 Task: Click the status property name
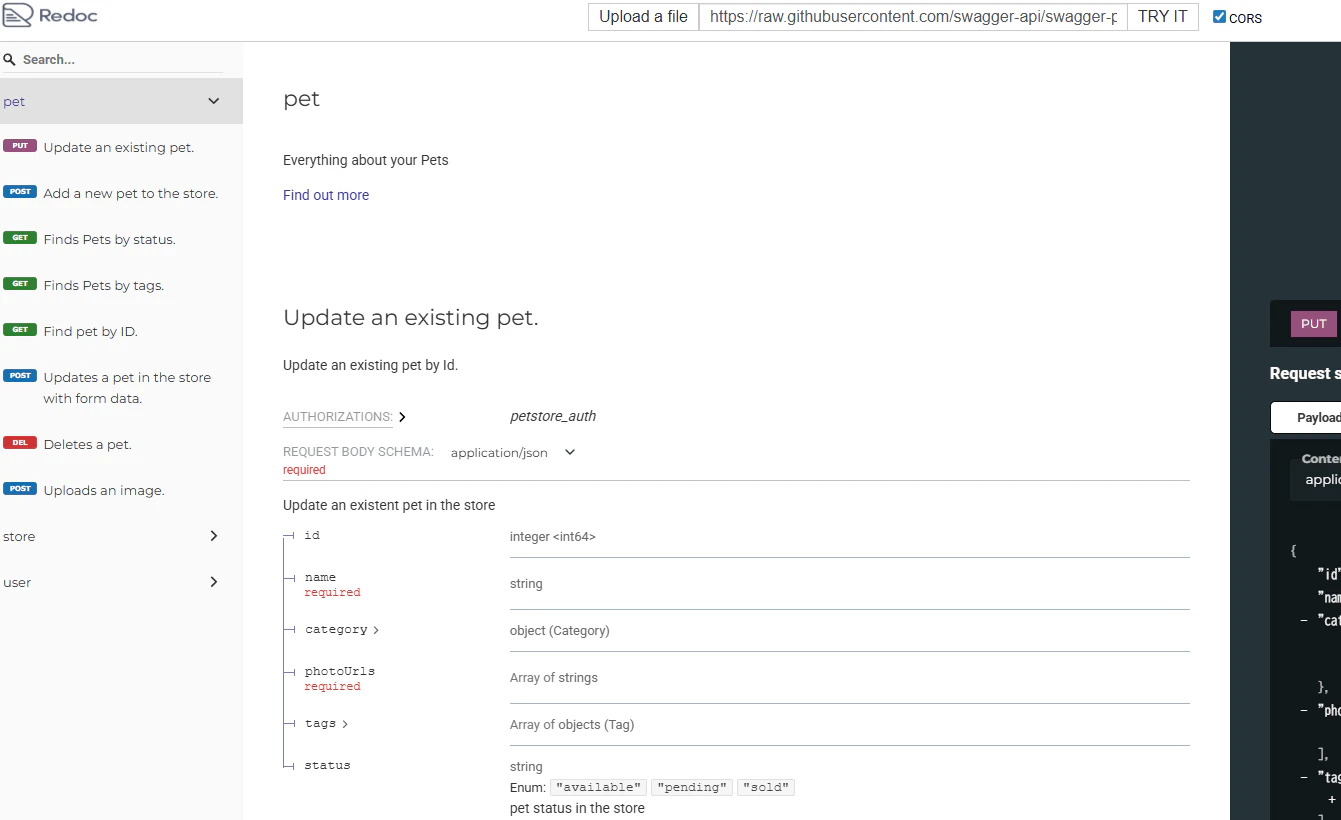point(328,765)
